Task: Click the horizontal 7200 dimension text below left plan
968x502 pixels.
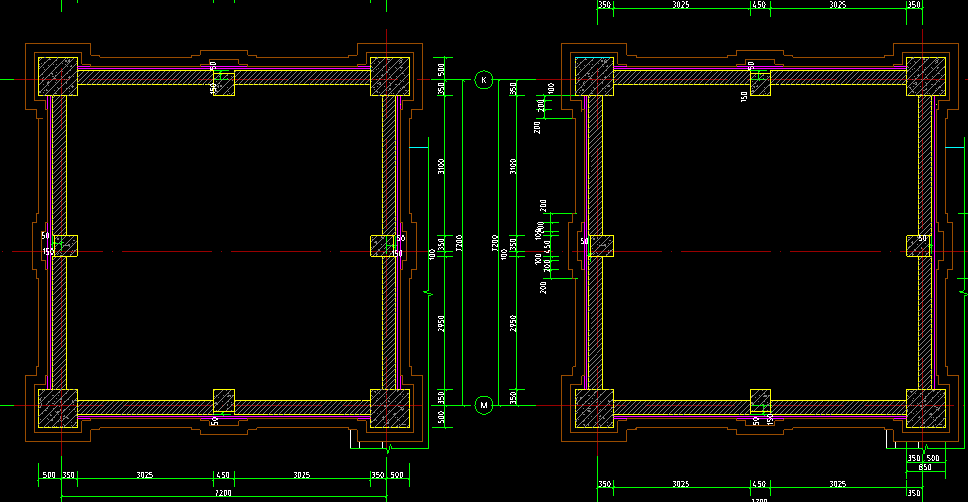Action: (223, 493)
